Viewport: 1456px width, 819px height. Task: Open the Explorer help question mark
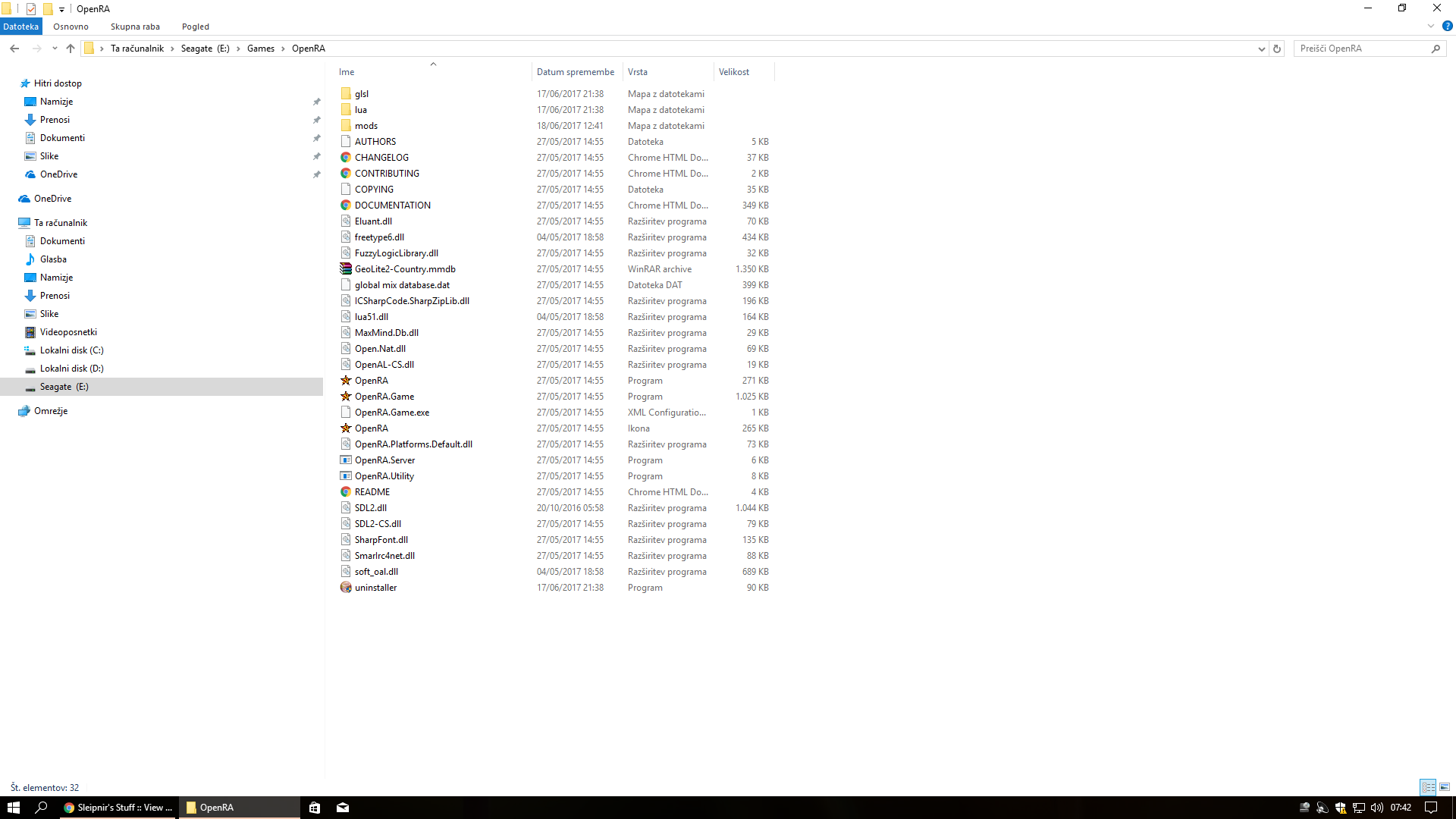click(1447, 27)
